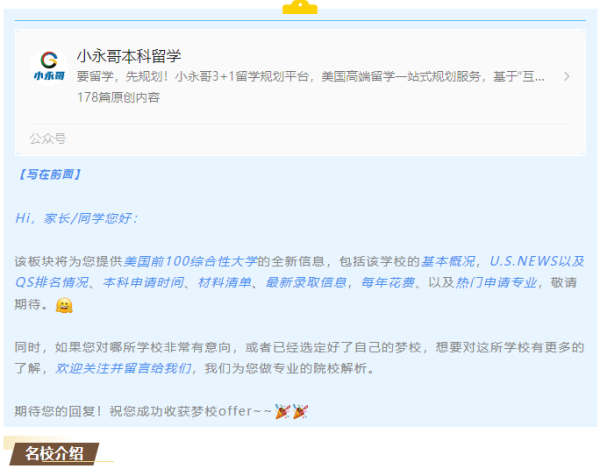Click the first party popper emoji

[x=282, y=412]
